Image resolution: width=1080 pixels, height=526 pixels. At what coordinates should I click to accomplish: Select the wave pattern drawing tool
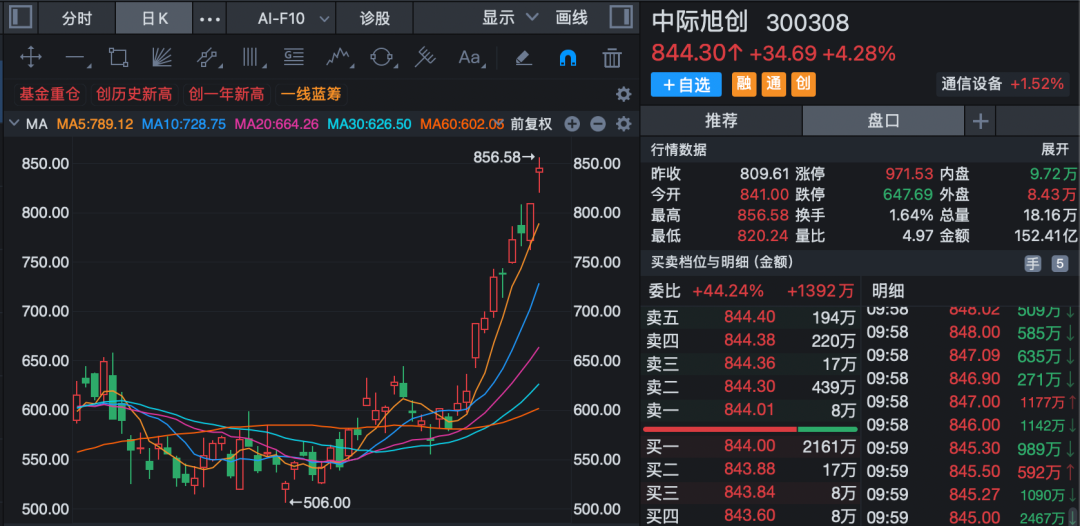point(338,57)
